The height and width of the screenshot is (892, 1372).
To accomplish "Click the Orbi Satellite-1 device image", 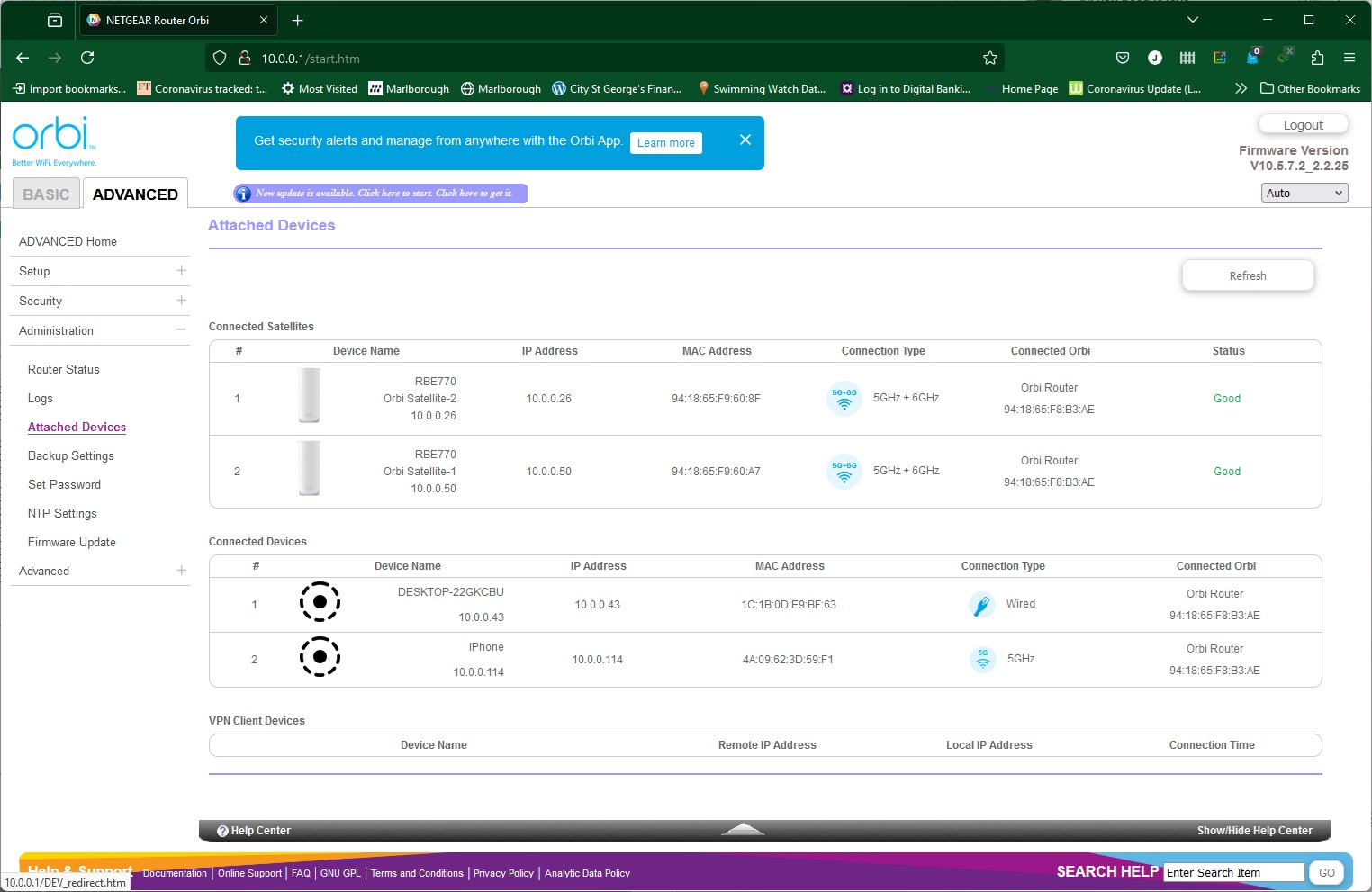I will (310, 468).
